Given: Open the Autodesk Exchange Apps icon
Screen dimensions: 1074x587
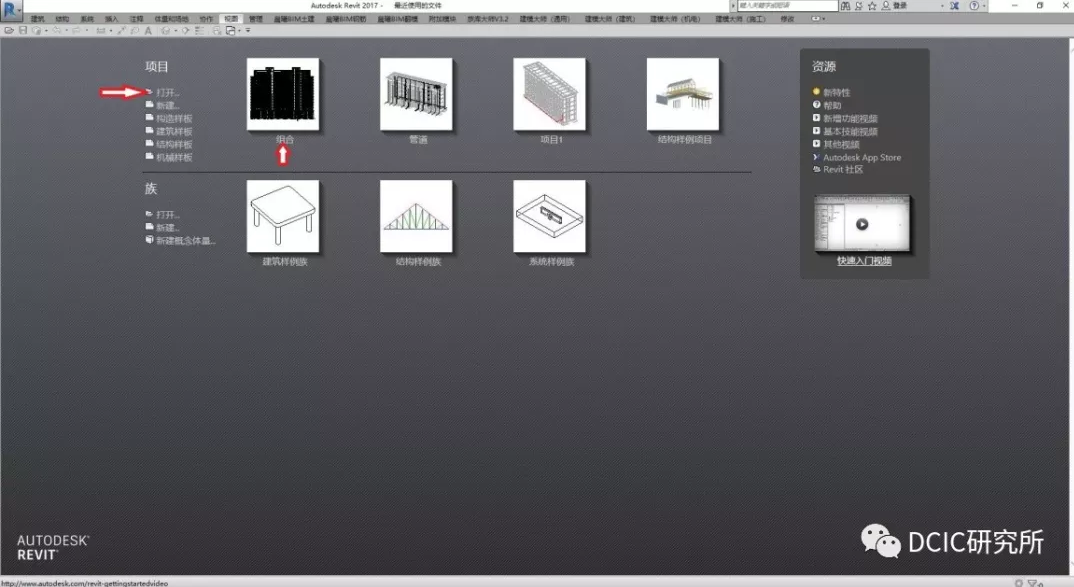Looking at the screenshot, I should click(954, 5).
